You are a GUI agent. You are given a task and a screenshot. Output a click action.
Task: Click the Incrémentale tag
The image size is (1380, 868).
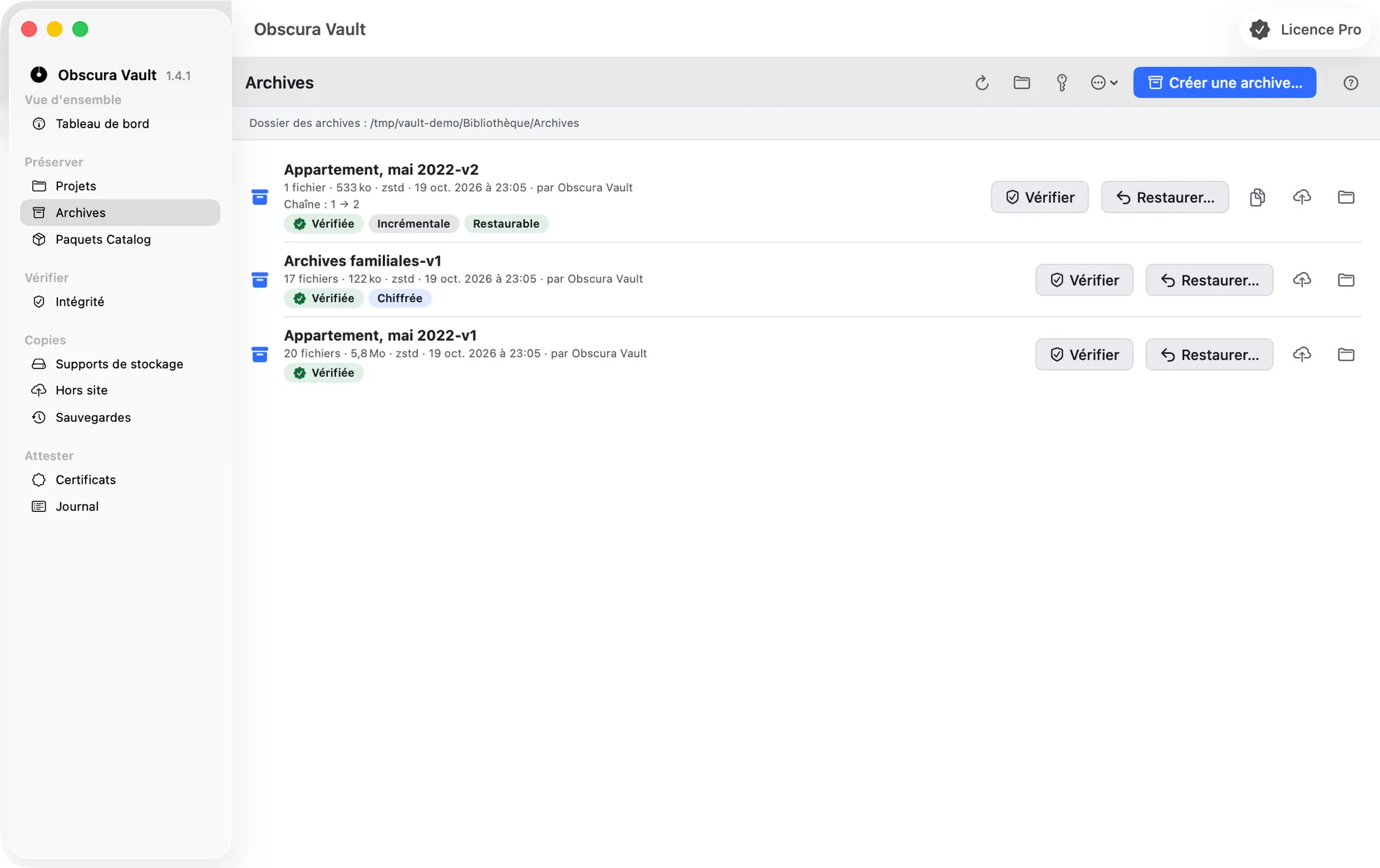tap(413, 224)
